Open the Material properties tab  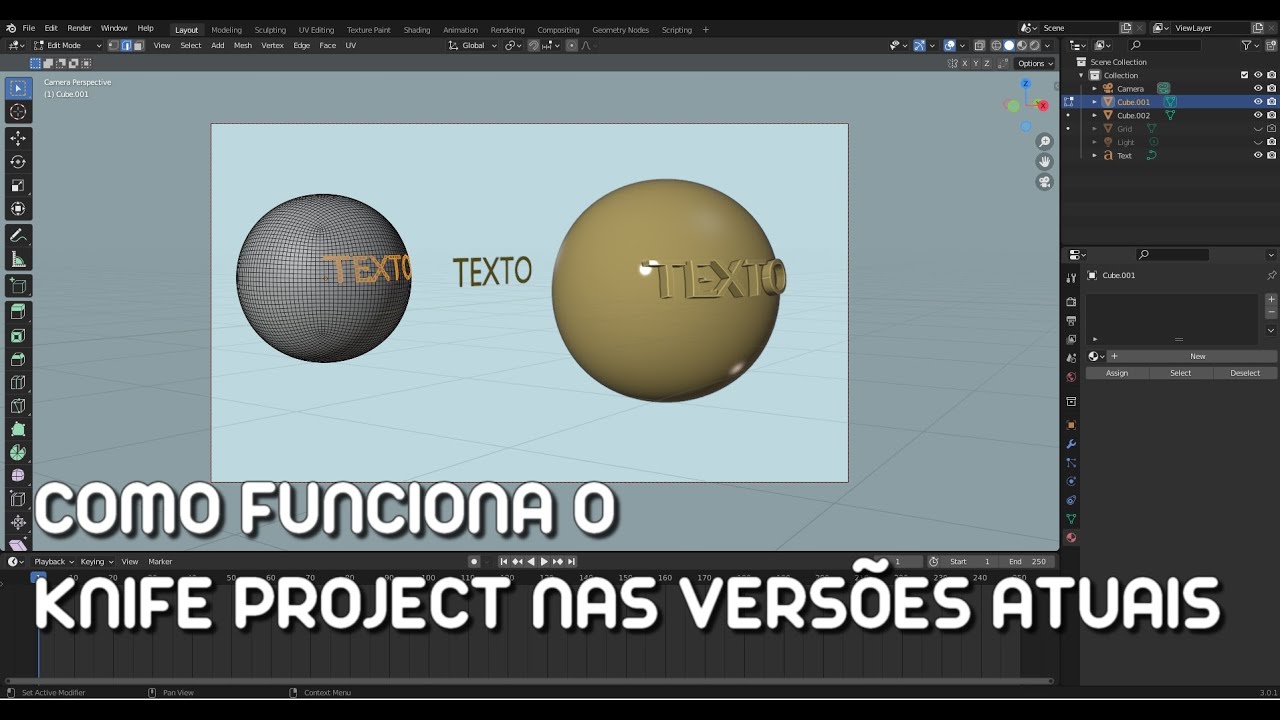tap(1071, 538)
